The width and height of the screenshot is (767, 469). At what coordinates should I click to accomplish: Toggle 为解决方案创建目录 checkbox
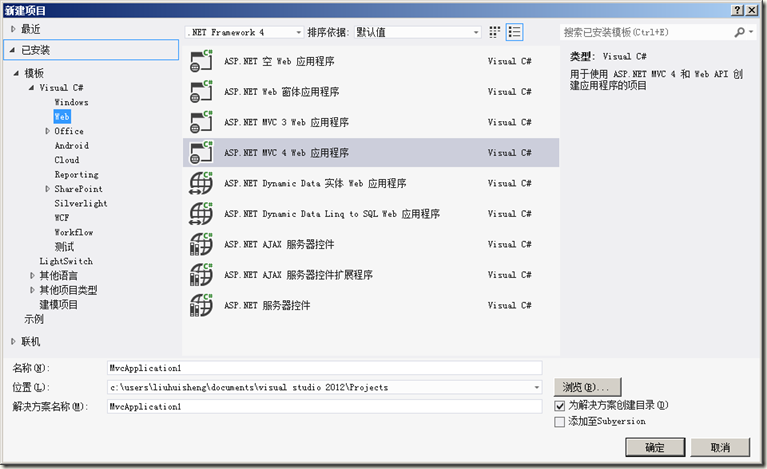click(x=560, y=406)
